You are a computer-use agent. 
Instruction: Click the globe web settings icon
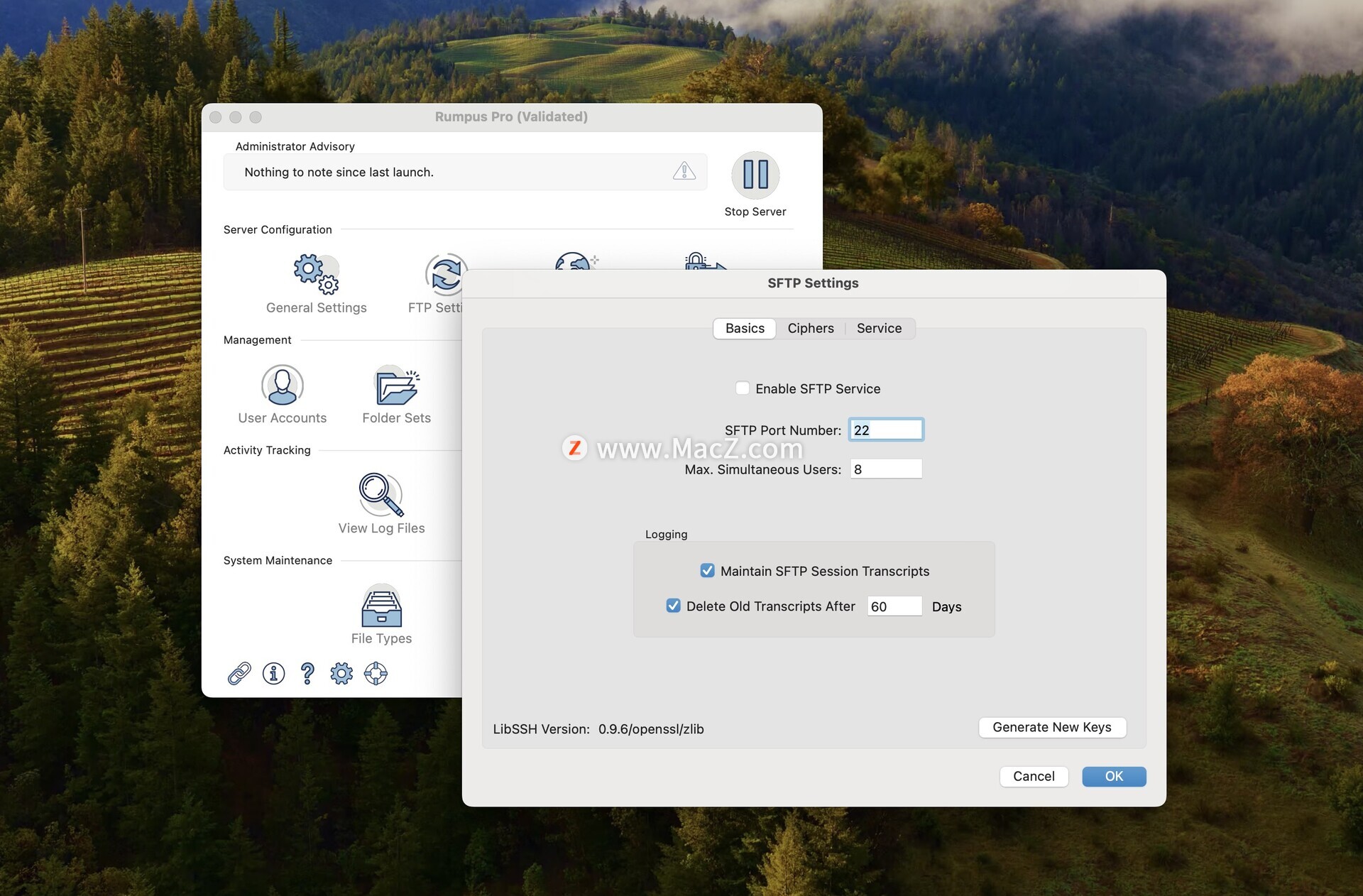(x=576, y=261)
